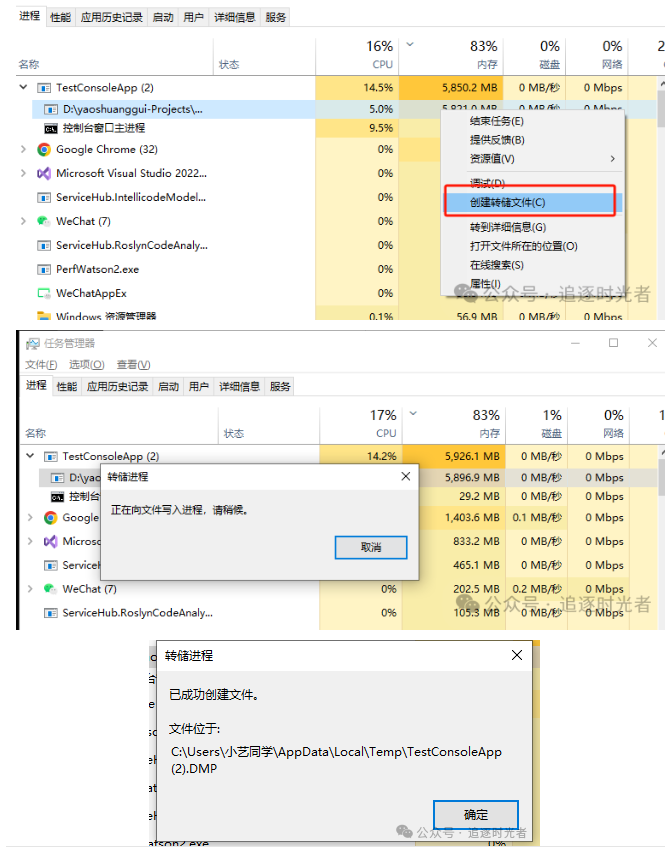Click the WeChatAppEx process icon

click(x=44, y=293)
